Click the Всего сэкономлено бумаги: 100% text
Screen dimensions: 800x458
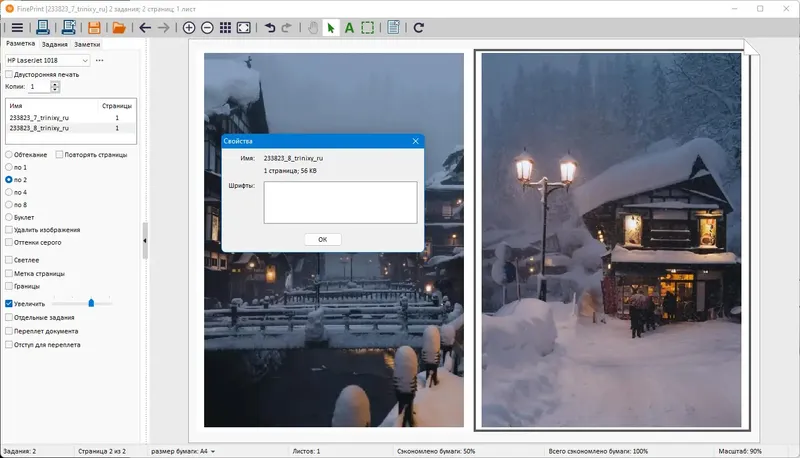pos(598,451)
